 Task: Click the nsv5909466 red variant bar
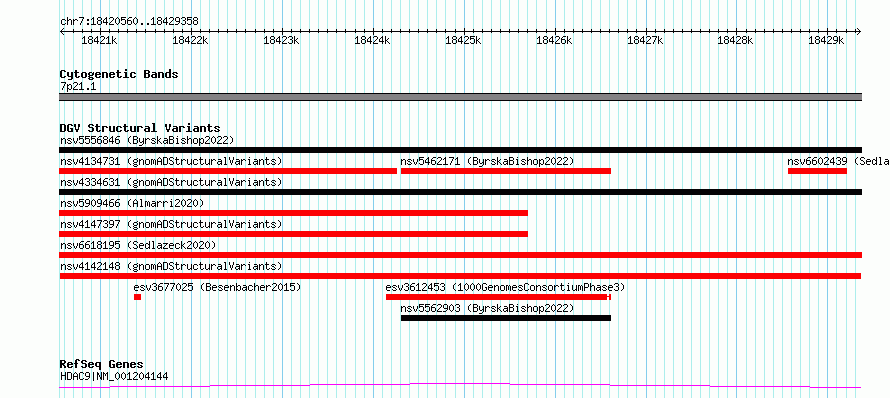pos(293,213)
